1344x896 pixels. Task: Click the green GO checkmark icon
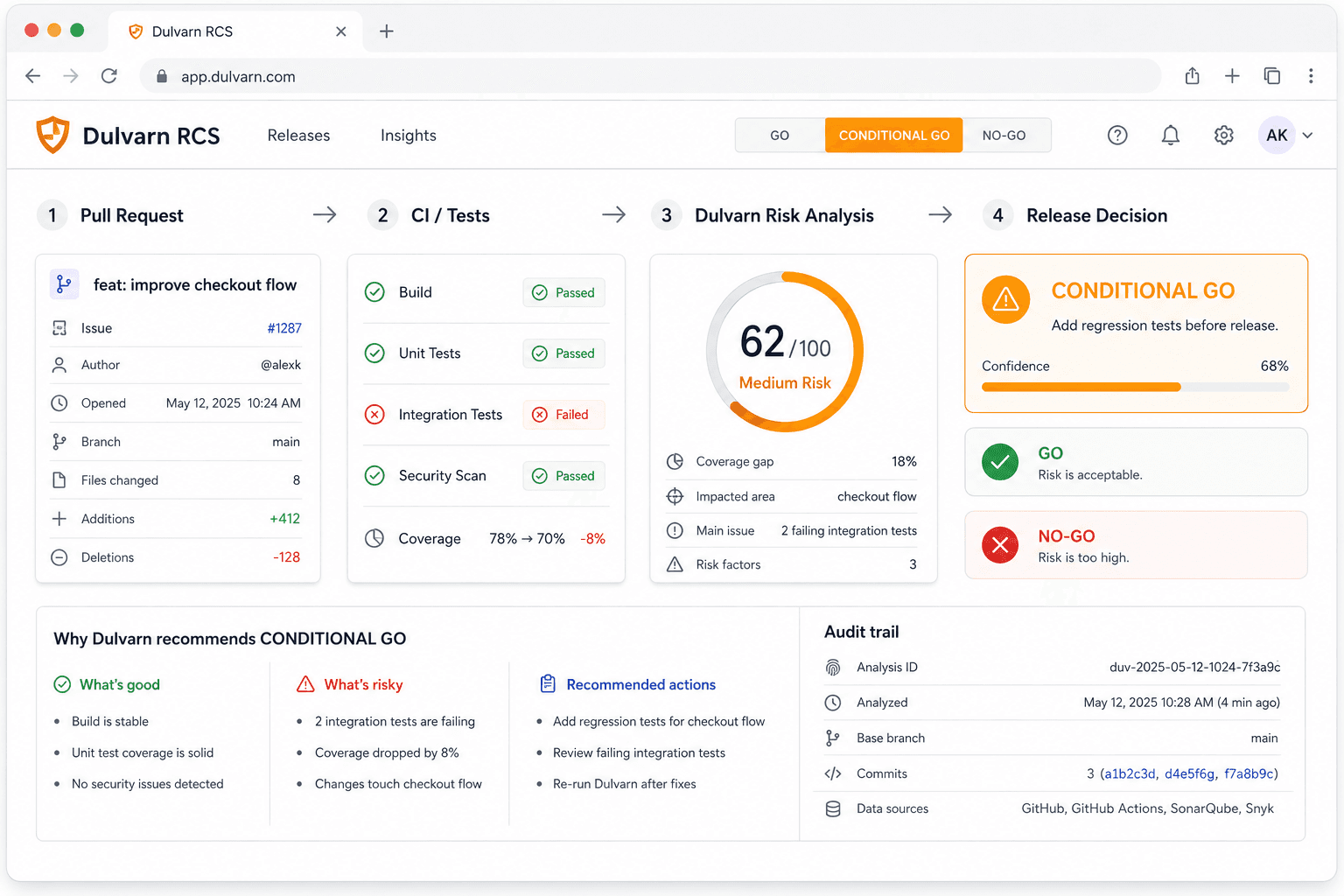point(1000,462)
